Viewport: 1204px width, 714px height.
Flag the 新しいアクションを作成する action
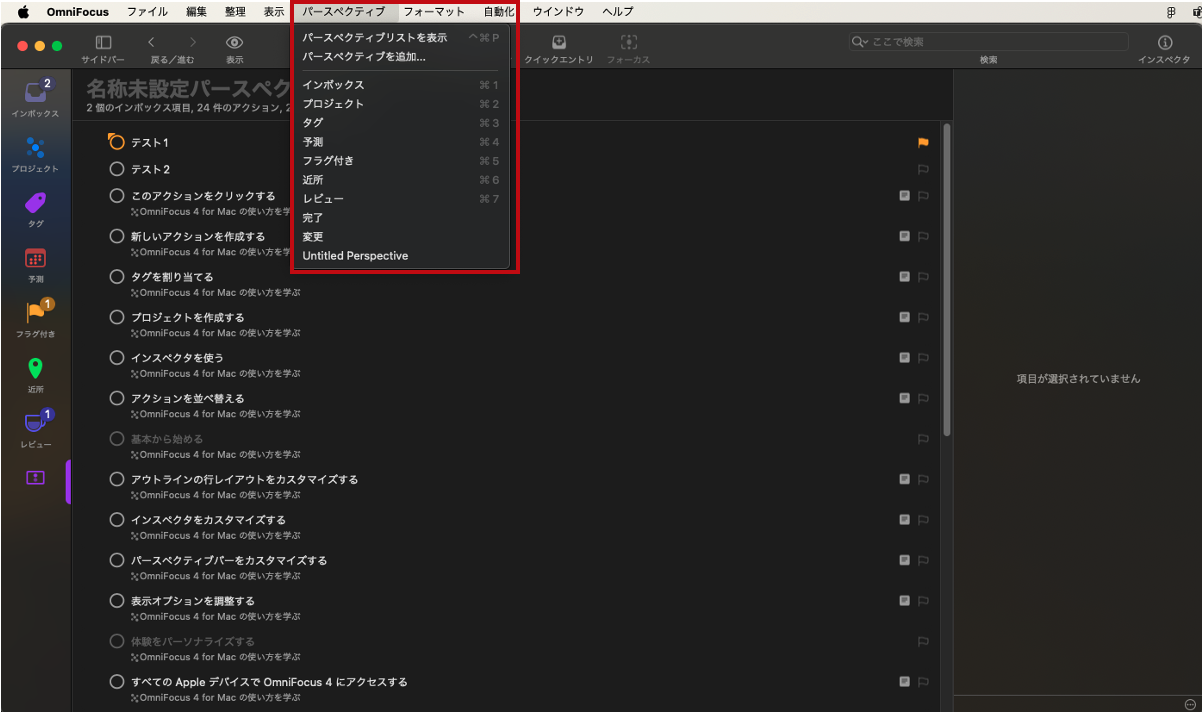click(923, 236)
